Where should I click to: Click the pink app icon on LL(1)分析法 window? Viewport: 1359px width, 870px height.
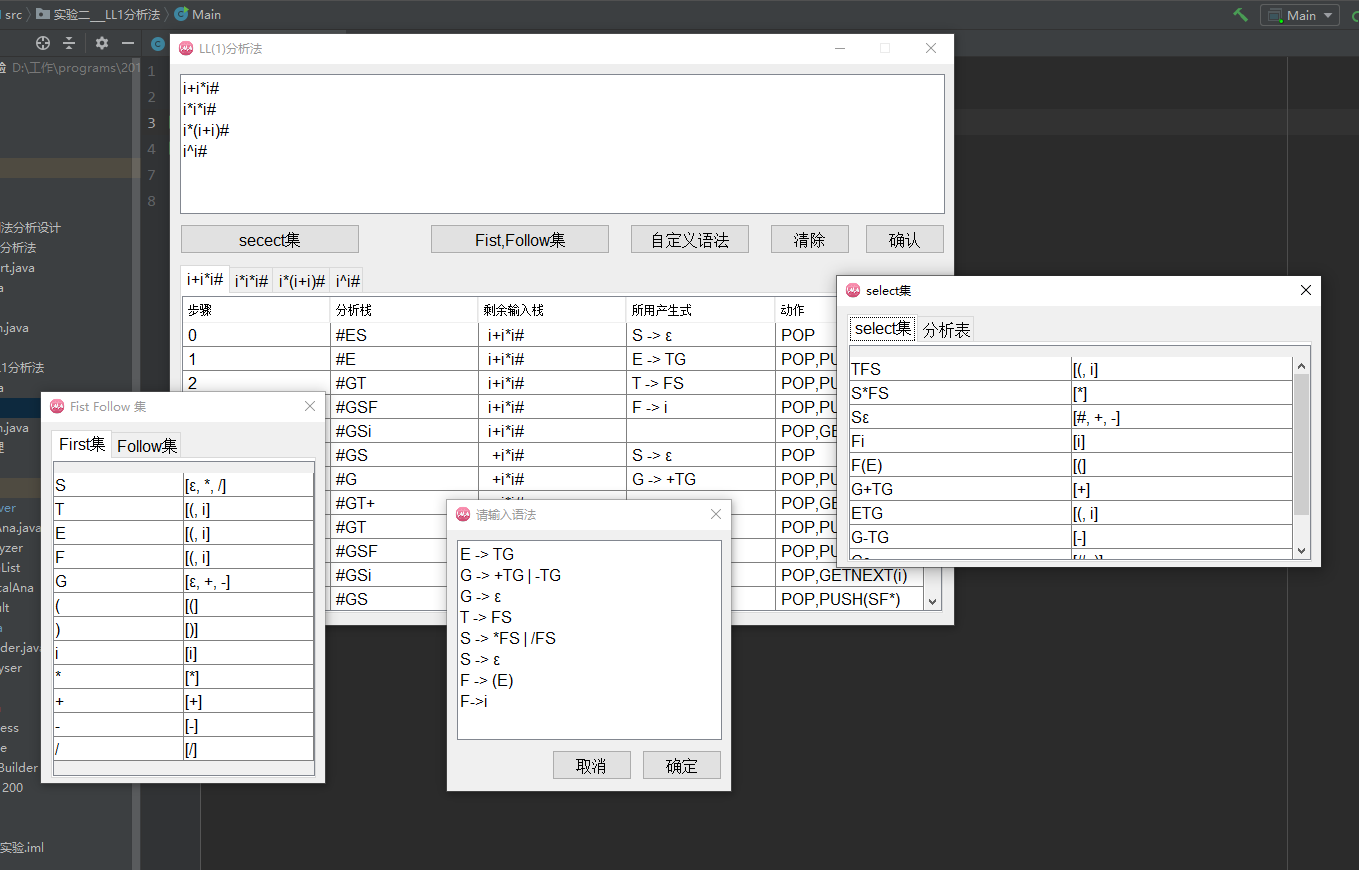pyautogui.click(x=186, y=48)
